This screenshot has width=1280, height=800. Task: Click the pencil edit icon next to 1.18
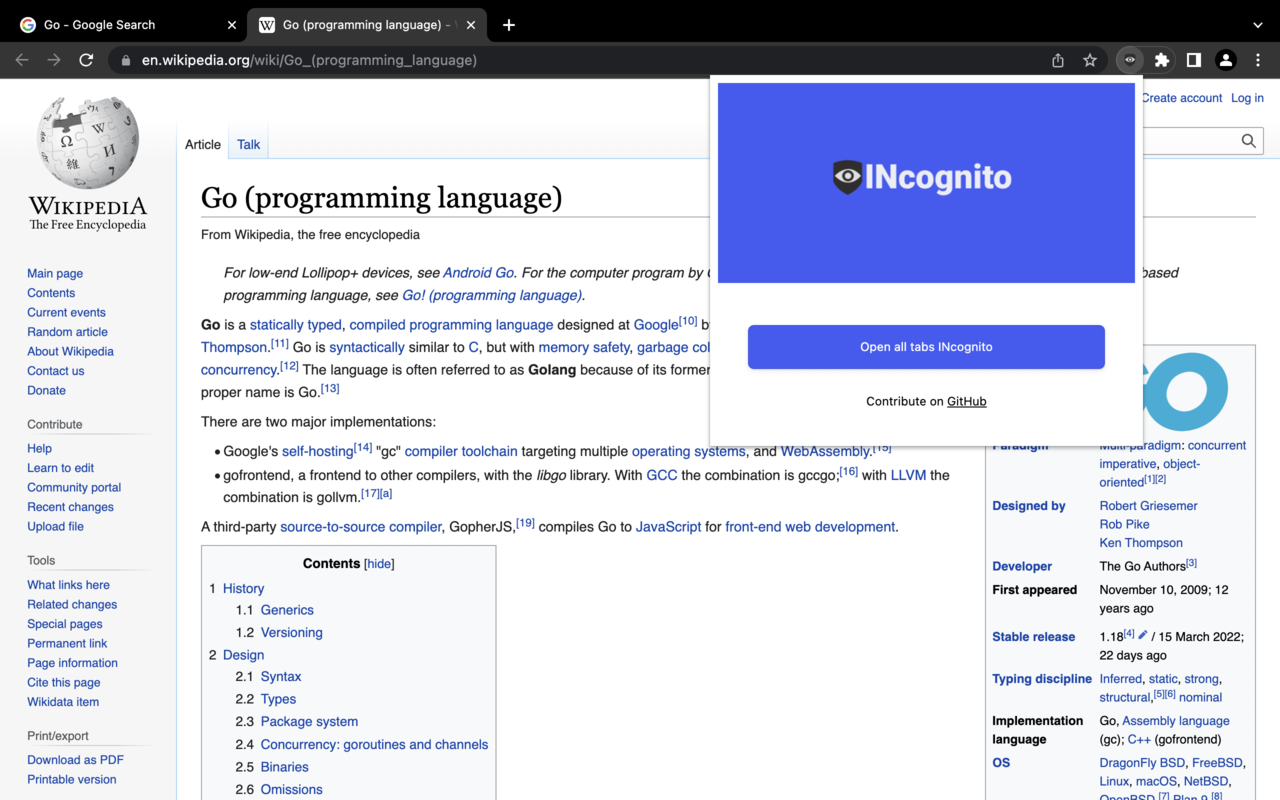click(x=1143, y=635)
